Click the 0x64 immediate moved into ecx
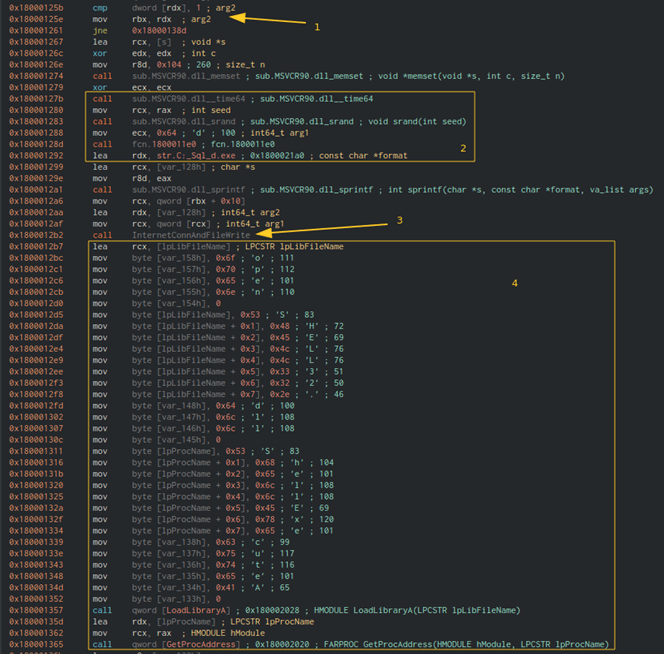 166,133
